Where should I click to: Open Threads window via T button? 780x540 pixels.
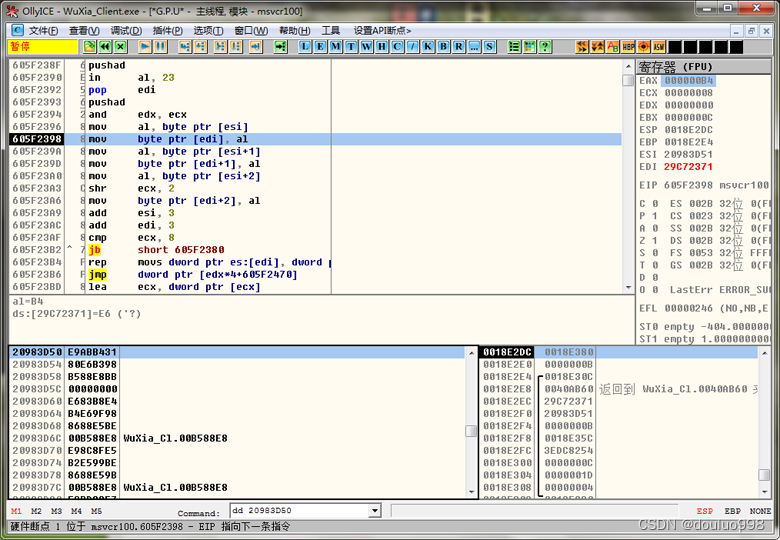[351, 47]
